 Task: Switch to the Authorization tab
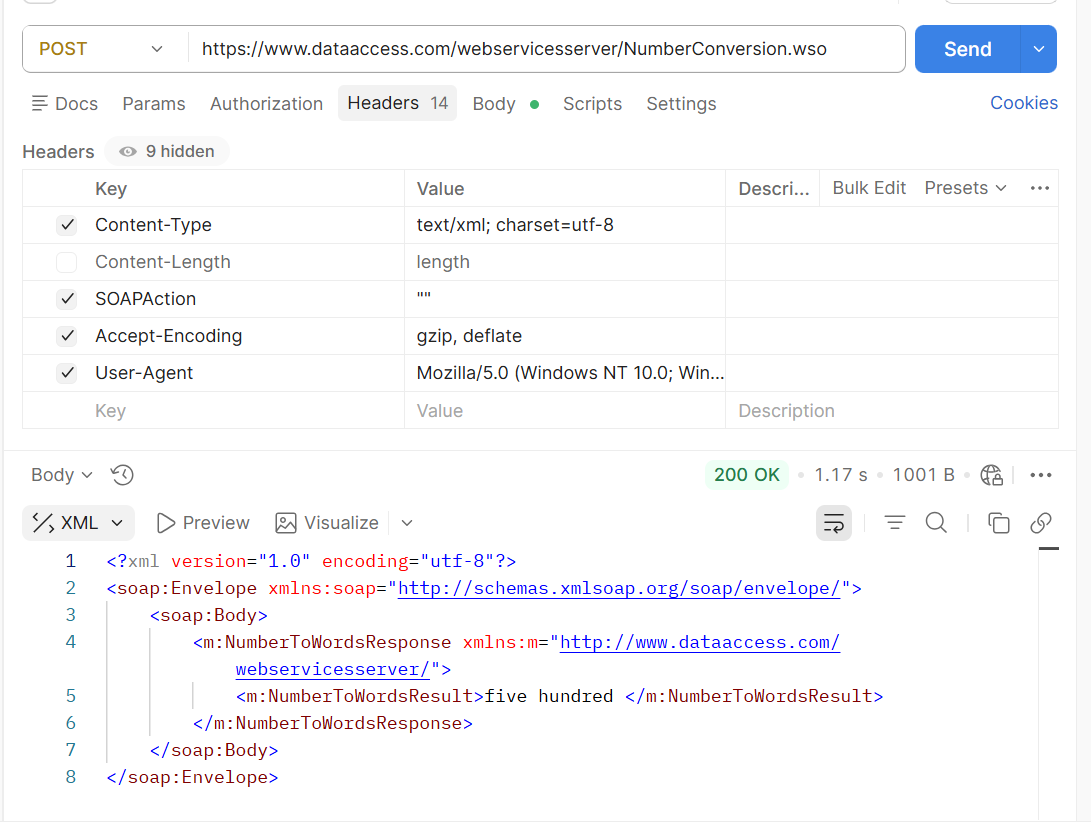266,104
